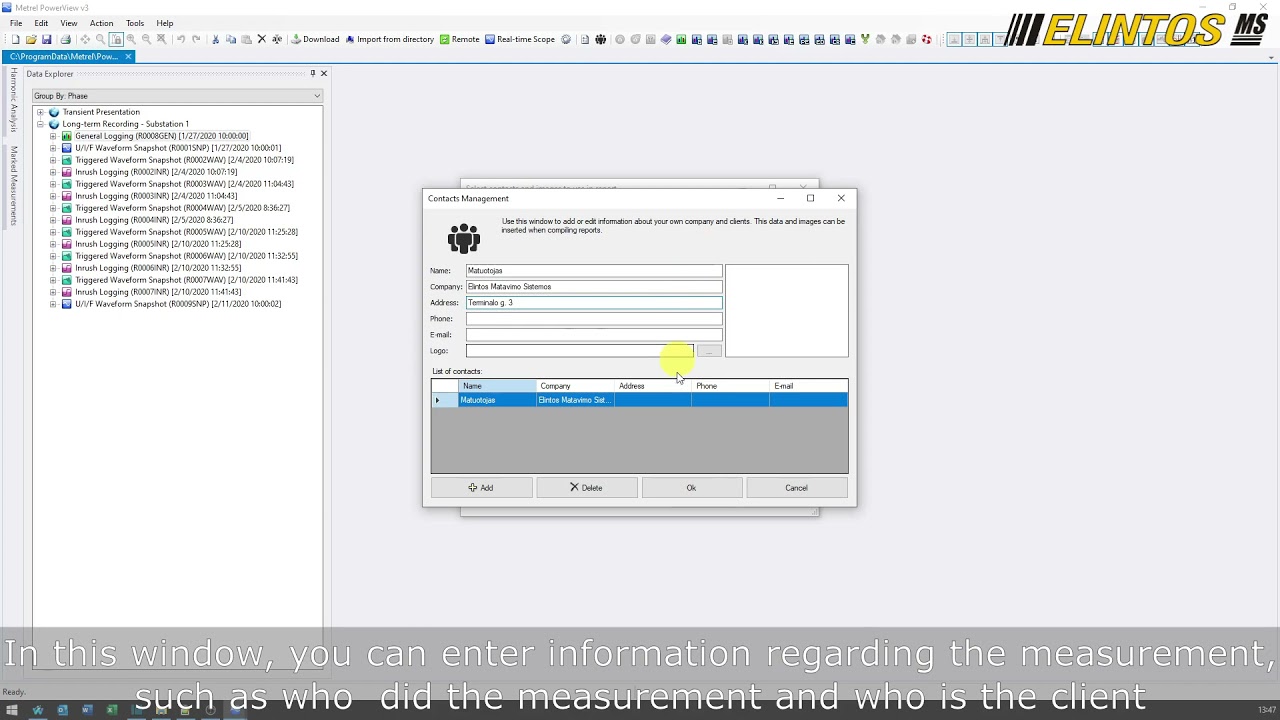Image resolution: width=1280 pixels, height=720 pixels.
Task: Open the Marked Measurements side tab
Action: (x=14, y=186)
